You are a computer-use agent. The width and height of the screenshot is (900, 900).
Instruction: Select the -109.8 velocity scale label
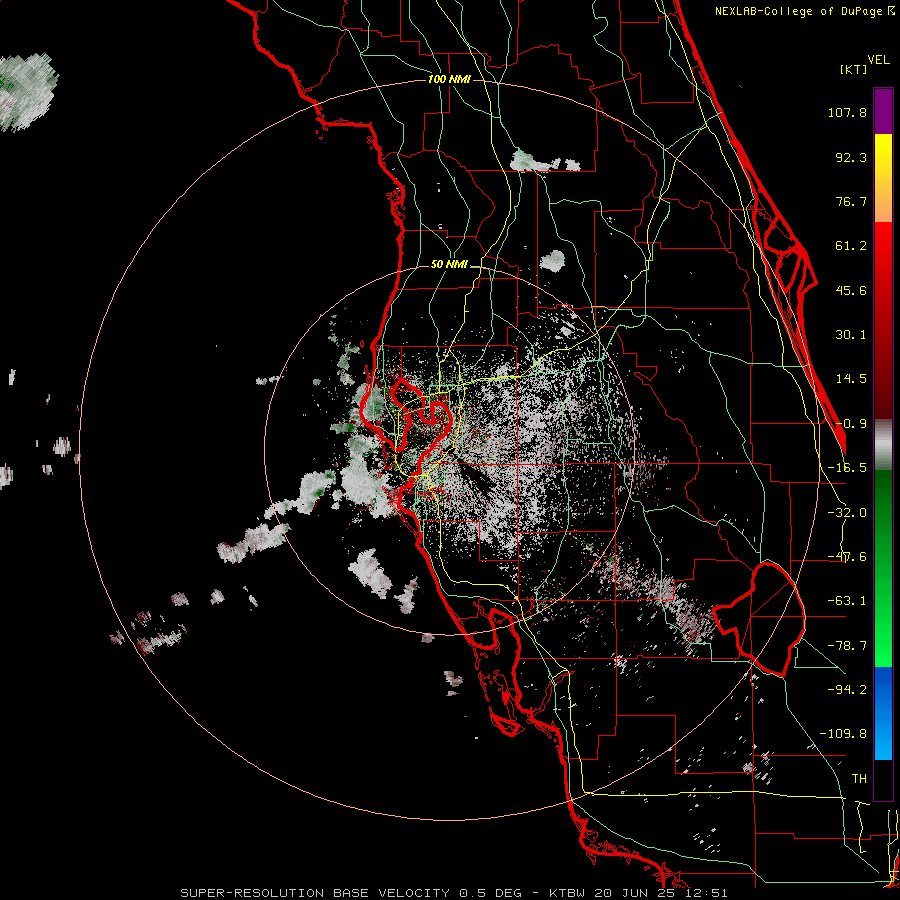click(x=843, y=734)
